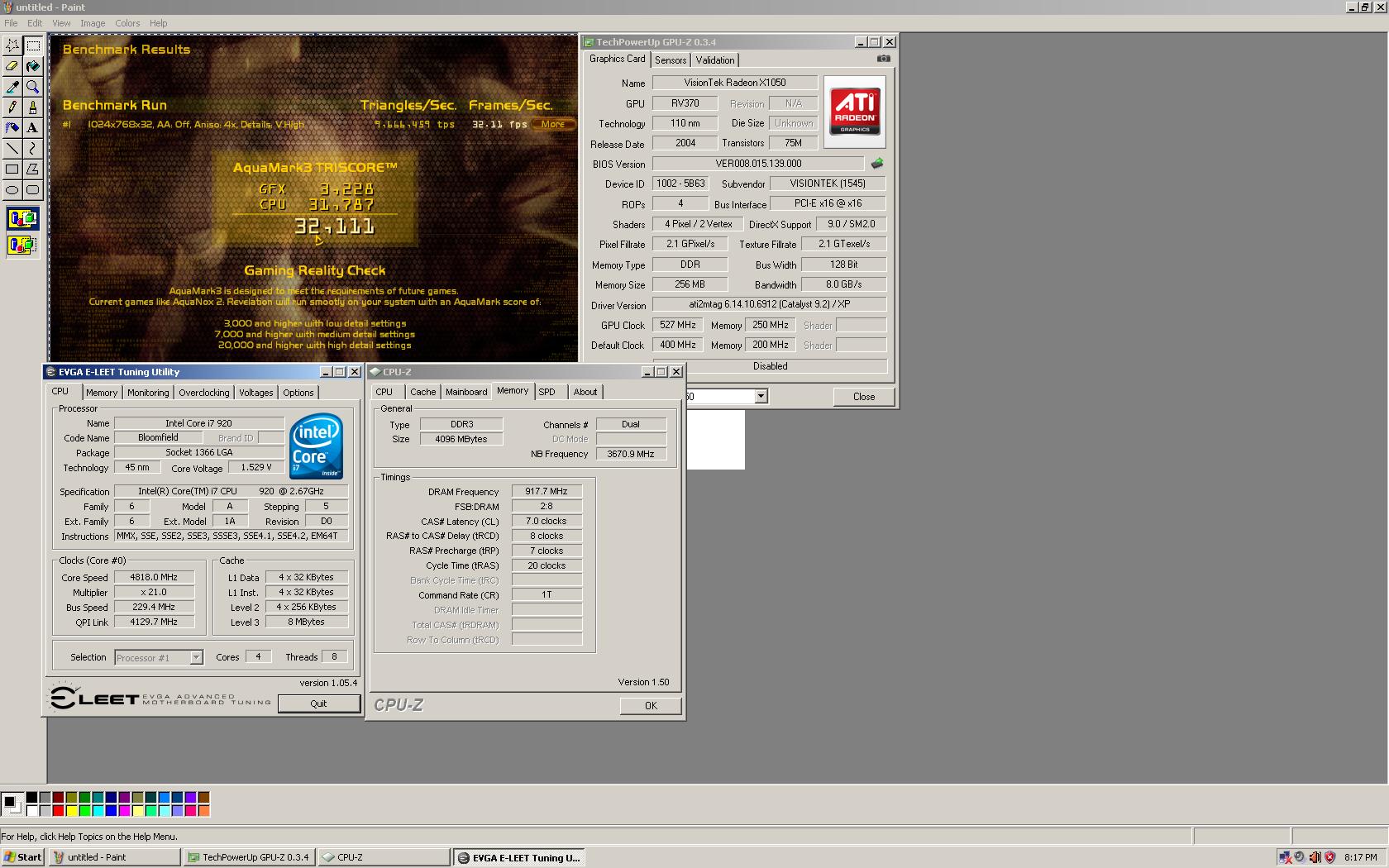Click the Intel Core i7 logo in E-LEET
The image size is (1389, 868).
point(316,446)
